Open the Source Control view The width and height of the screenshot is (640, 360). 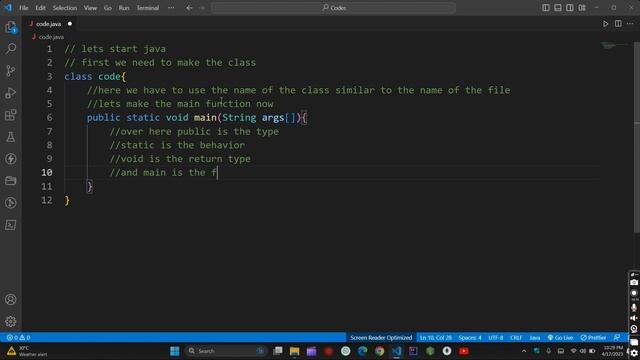11,71
